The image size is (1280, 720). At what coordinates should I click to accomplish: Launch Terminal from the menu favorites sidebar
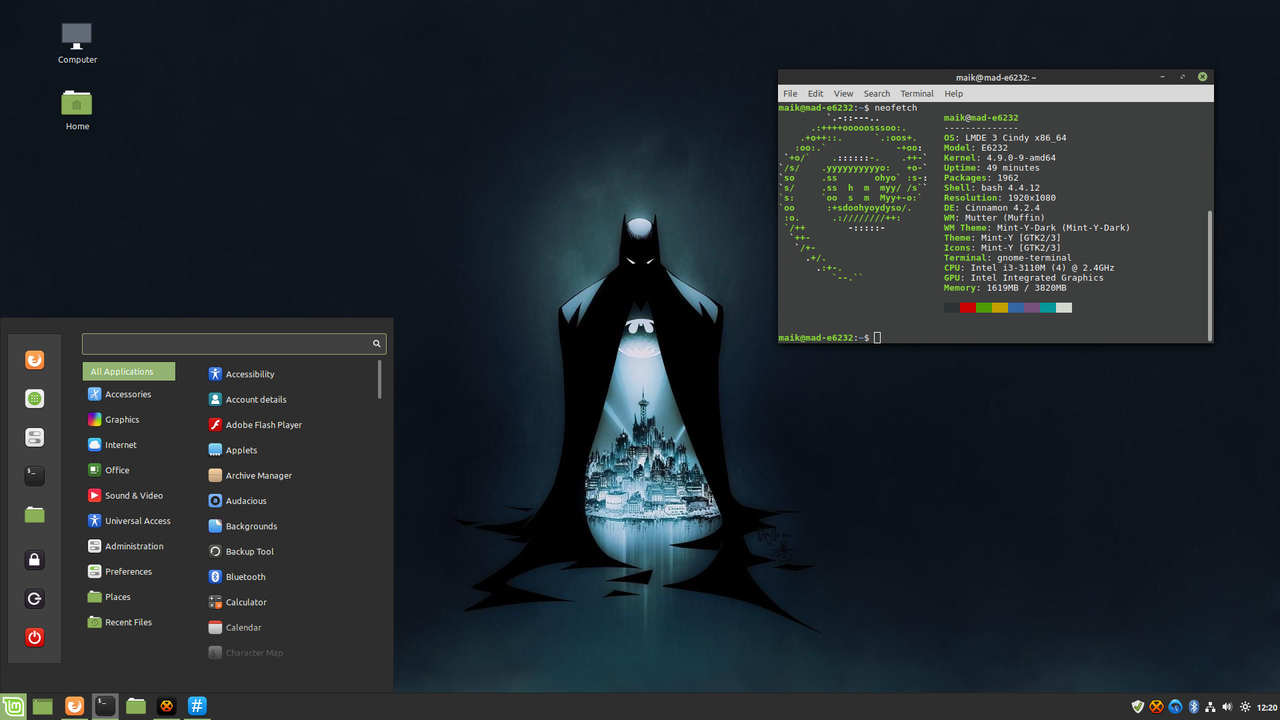35,476
